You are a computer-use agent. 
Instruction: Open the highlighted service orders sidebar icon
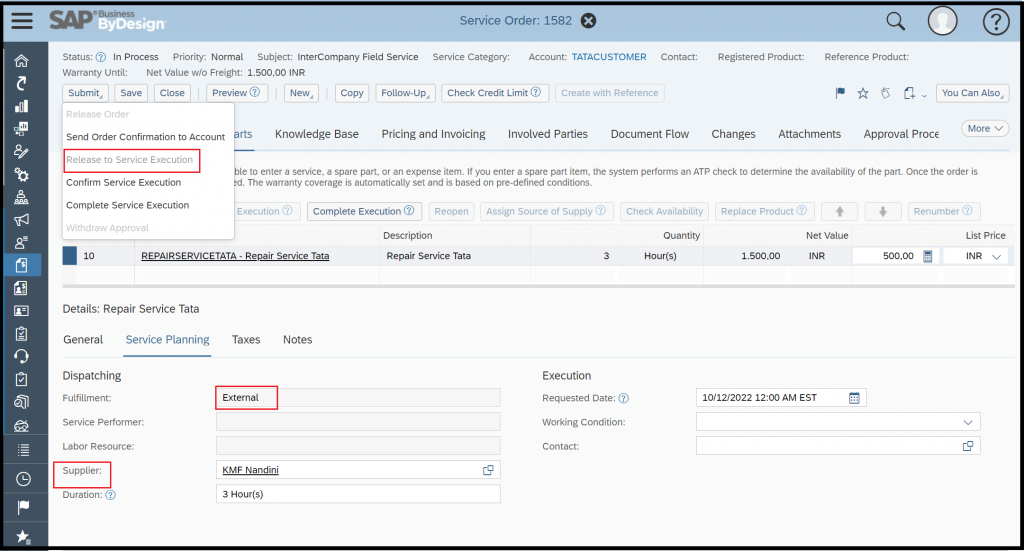click(22, 265)
